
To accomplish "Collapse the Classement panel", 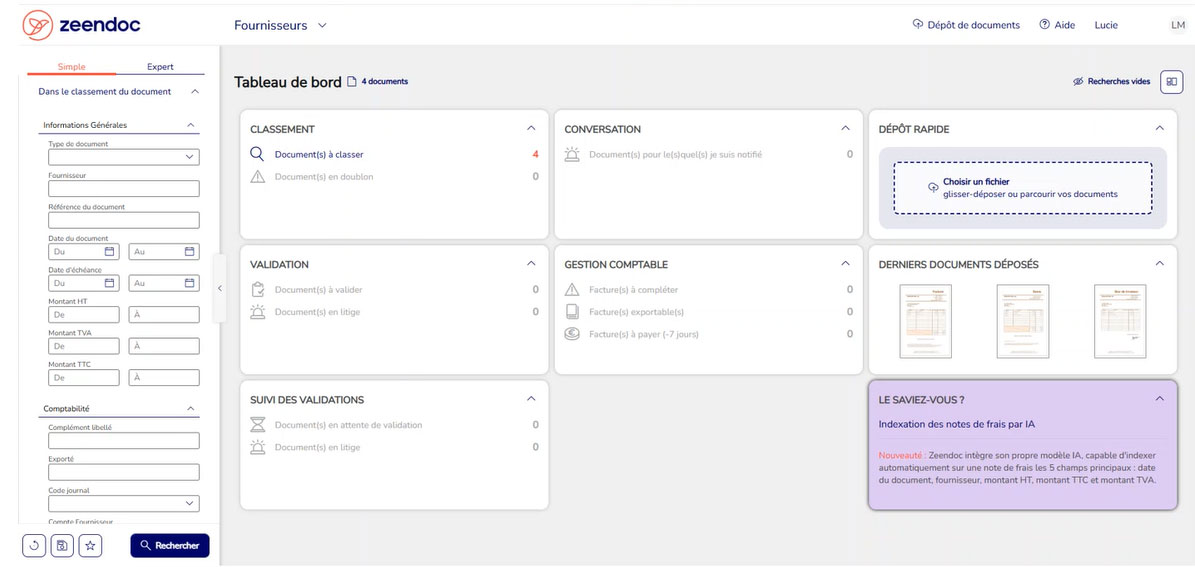I will coord(531,129).
